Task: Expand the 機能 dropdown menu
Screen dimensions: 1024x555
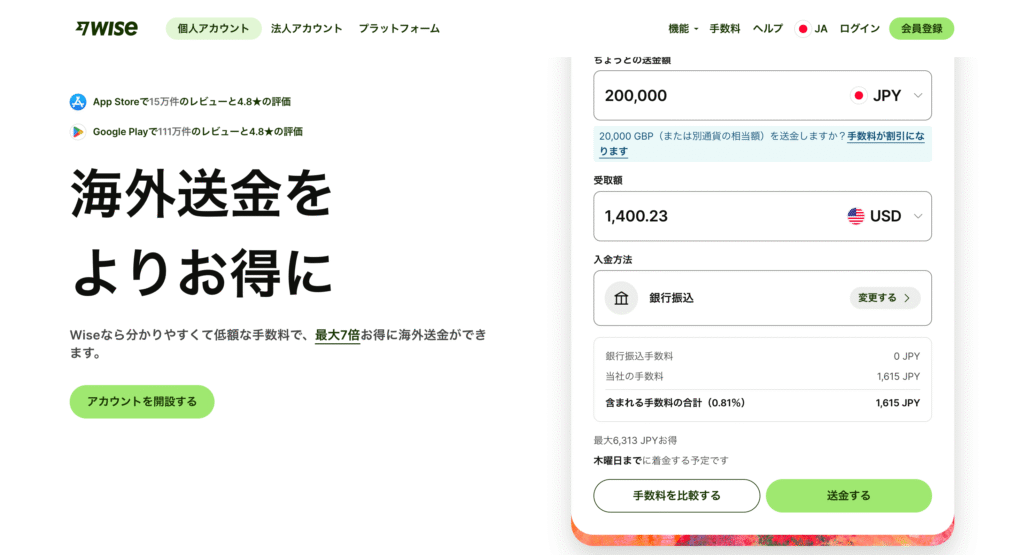Action: tap(682, 29)
